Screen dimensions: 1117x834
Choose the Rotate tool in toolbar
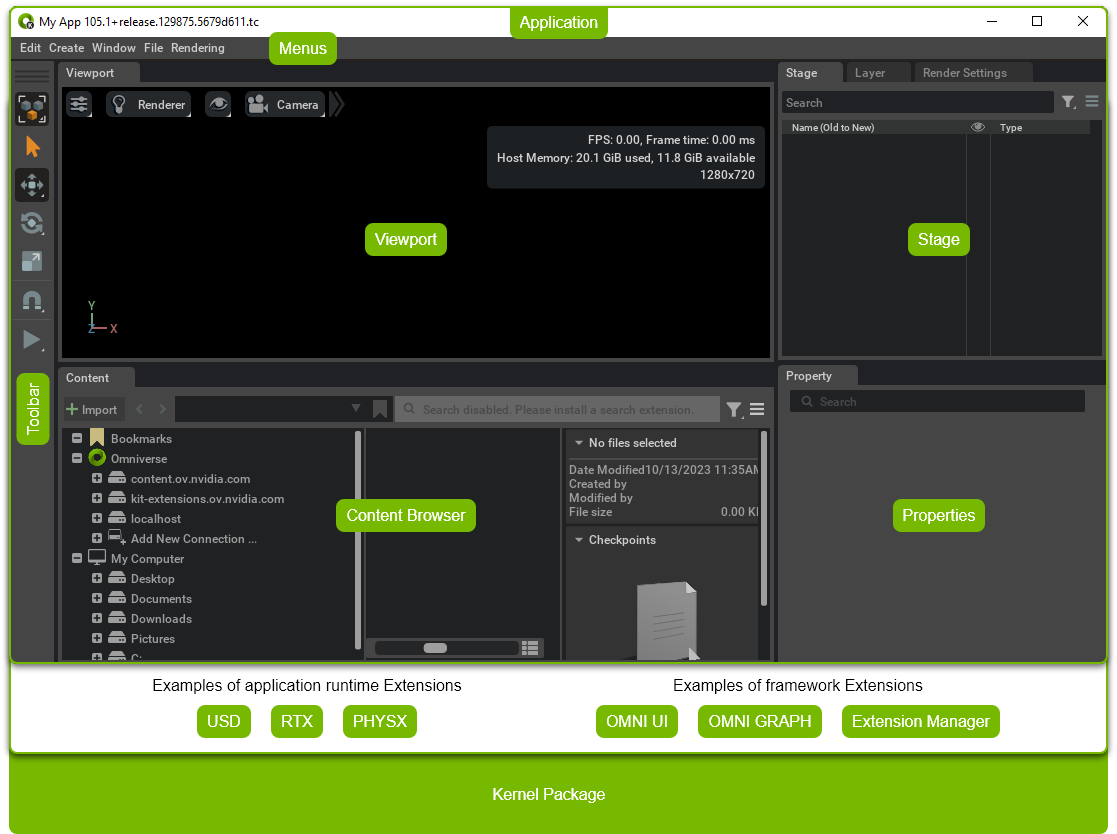[32, 223]
